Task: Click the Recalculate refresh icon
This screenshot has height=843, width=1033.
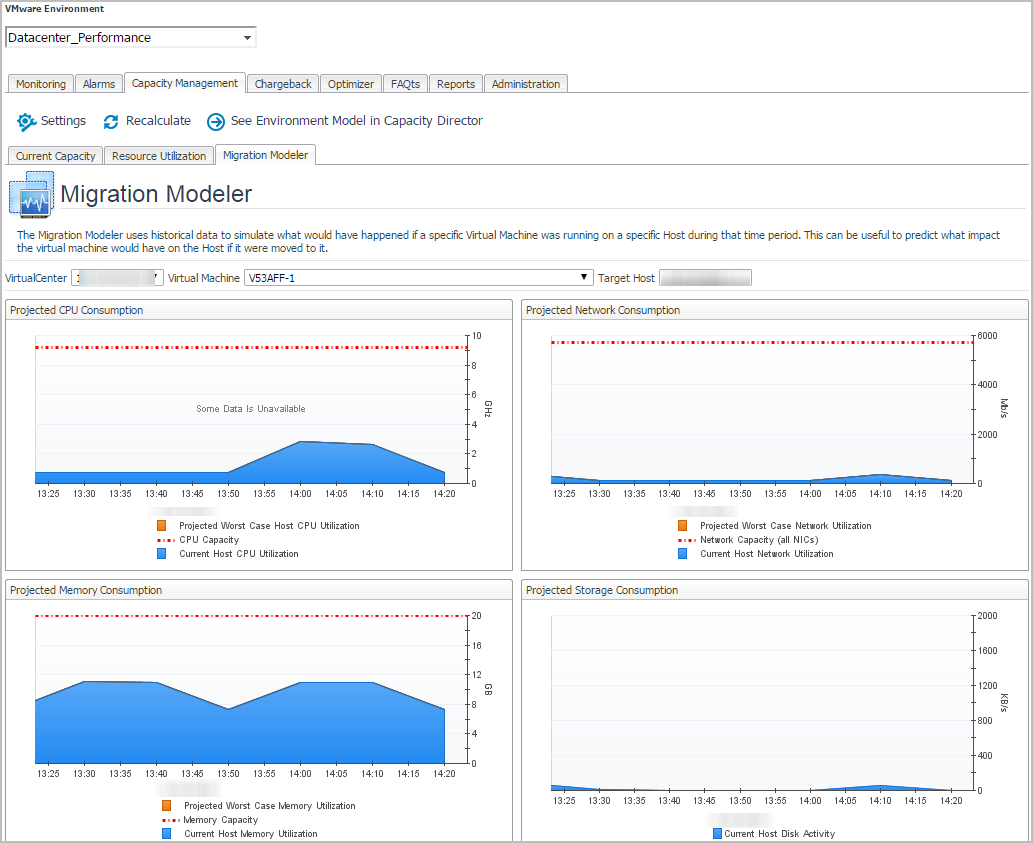Action: point(111,121)
